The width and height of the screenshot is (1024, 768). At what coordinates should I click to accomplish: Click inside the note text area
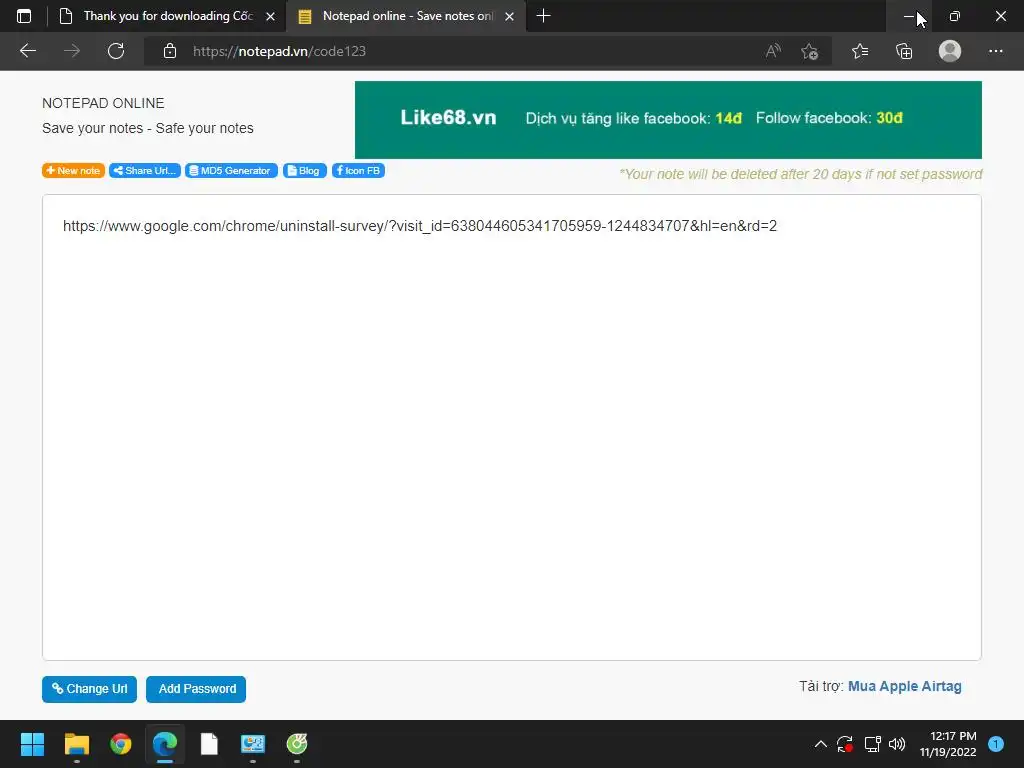tap(511, 427)
